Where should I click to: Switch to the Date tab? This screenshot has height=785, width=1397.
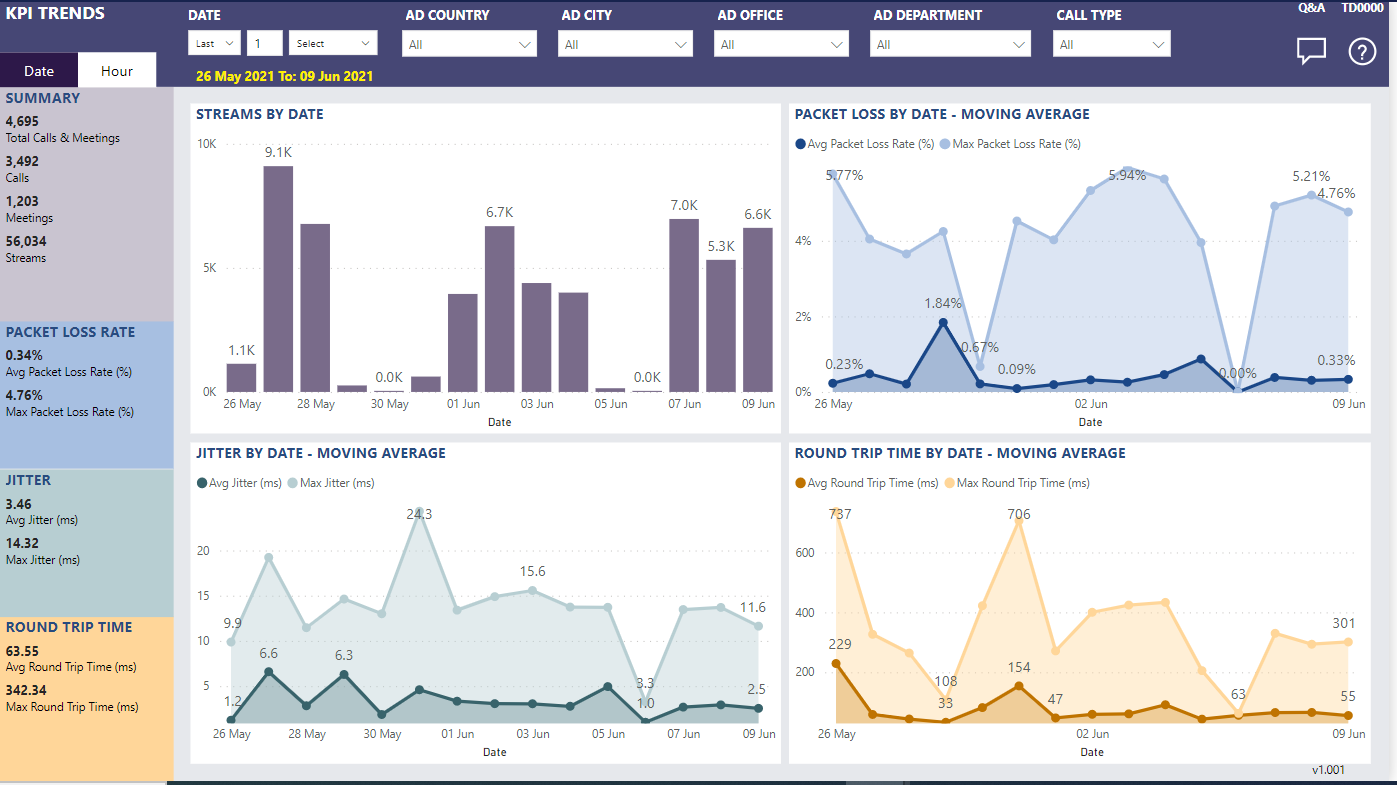pyautogui.click(x=39, y=70)
